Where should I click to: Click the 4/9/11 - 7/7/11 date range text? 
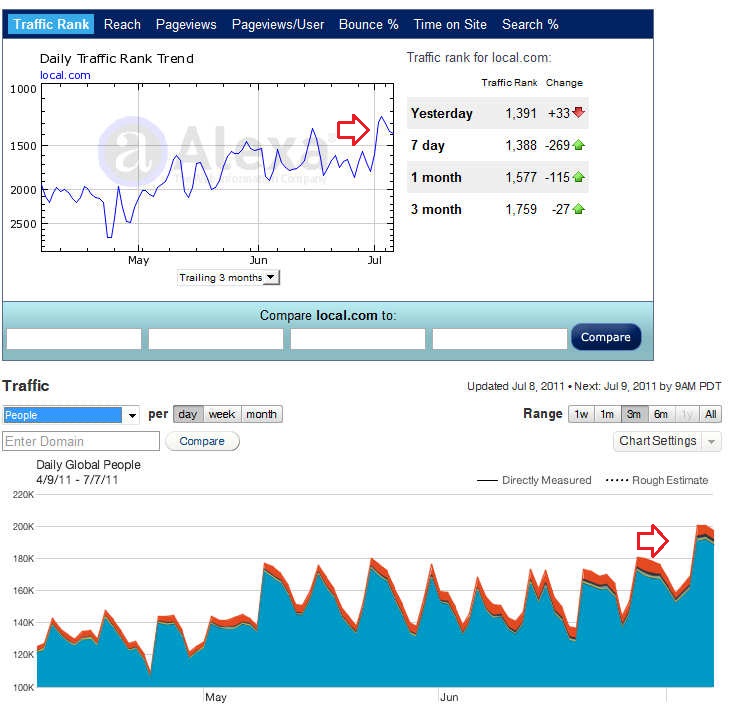[77, 480]
